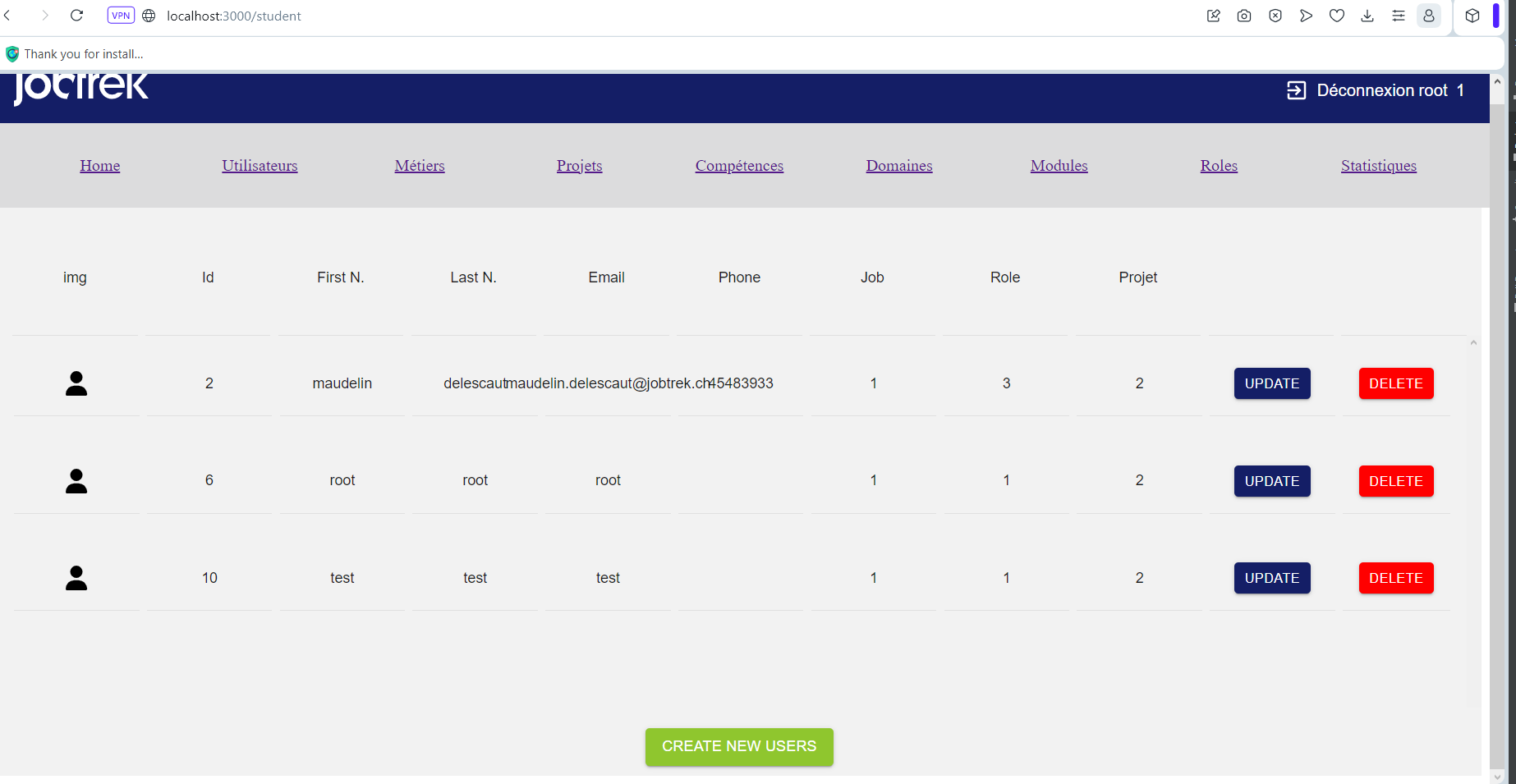Open the Métiers navigation link

[420, 166]
